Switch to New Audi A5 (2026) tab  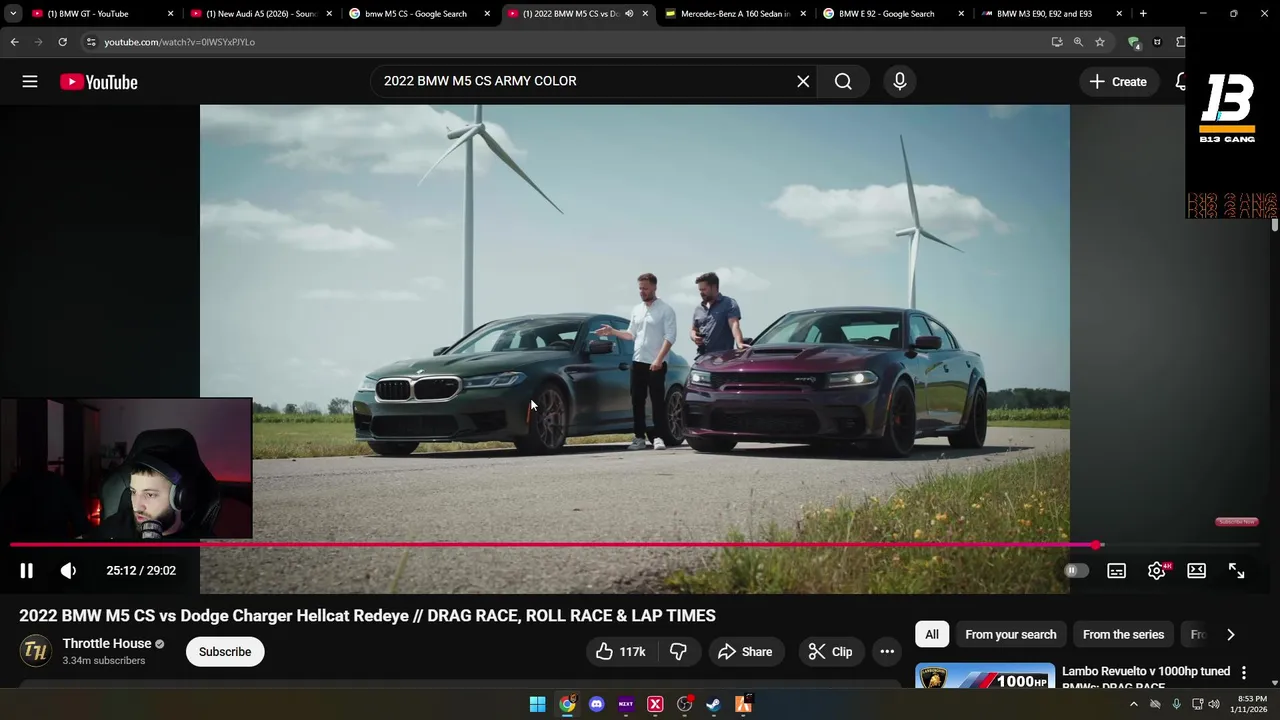(x=261, y=14)
